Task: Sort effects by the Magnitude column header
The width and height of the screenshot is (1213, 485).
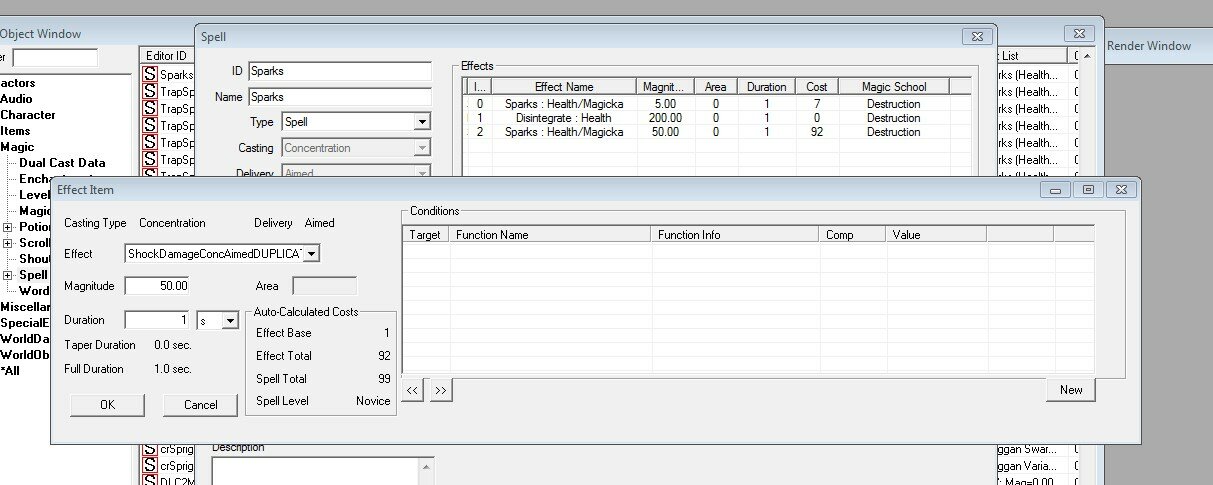Action: coord(664,87)
